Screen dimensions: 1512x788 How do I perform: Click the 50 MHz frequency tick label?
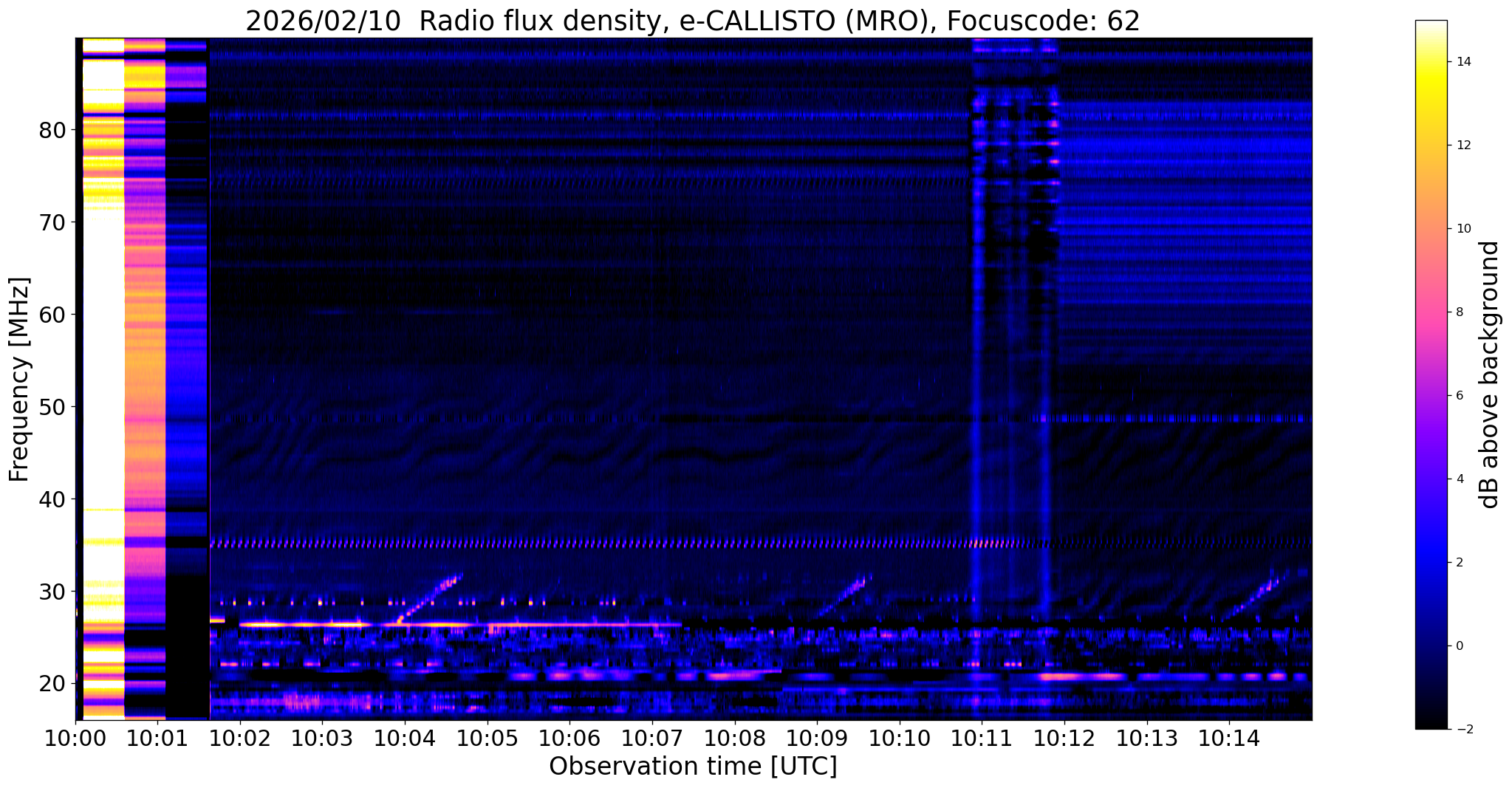click(x=52, y=407)
